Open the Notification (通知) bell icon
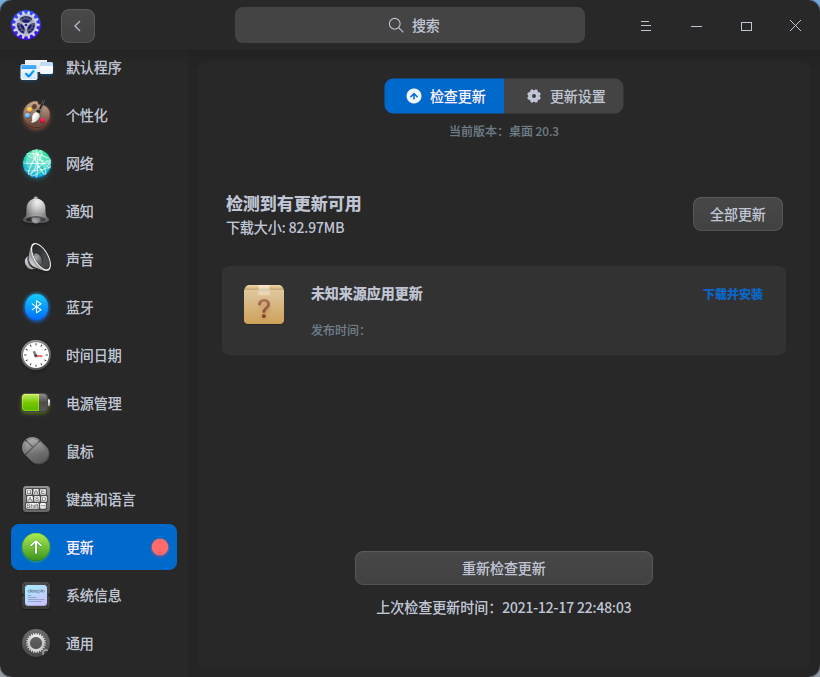Image resolution: width=820 pixels, height=677 pixels. click(x=36, y=211)
